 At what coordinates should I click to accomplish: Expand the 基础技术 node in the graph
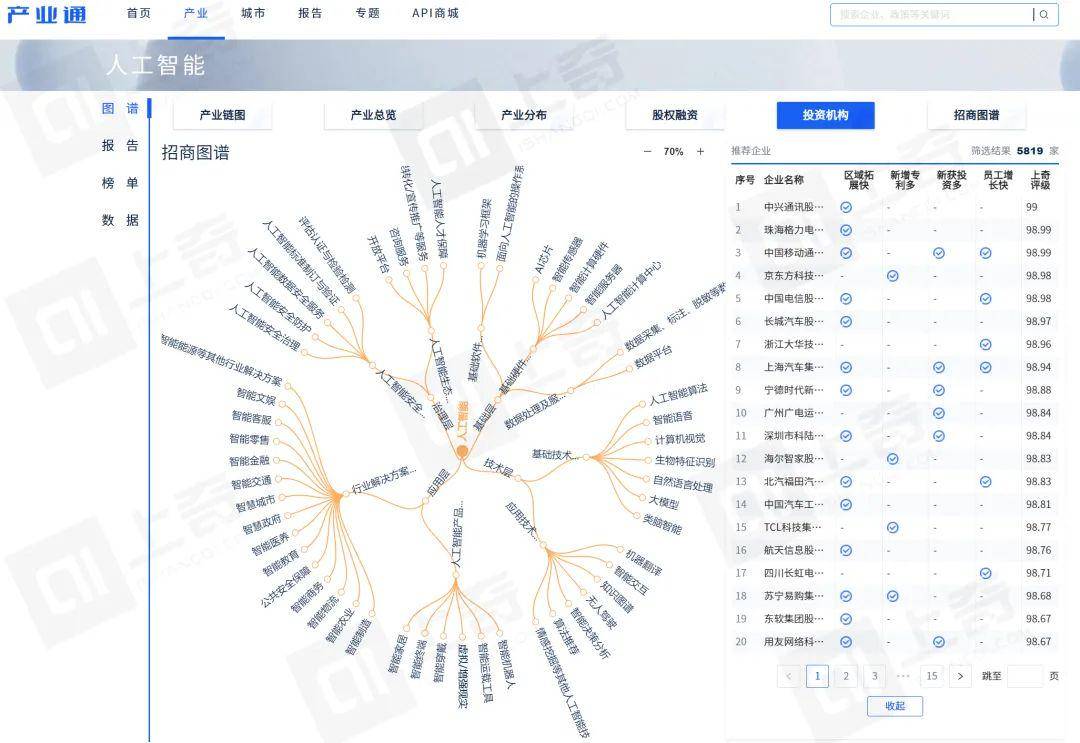[586, 456]
